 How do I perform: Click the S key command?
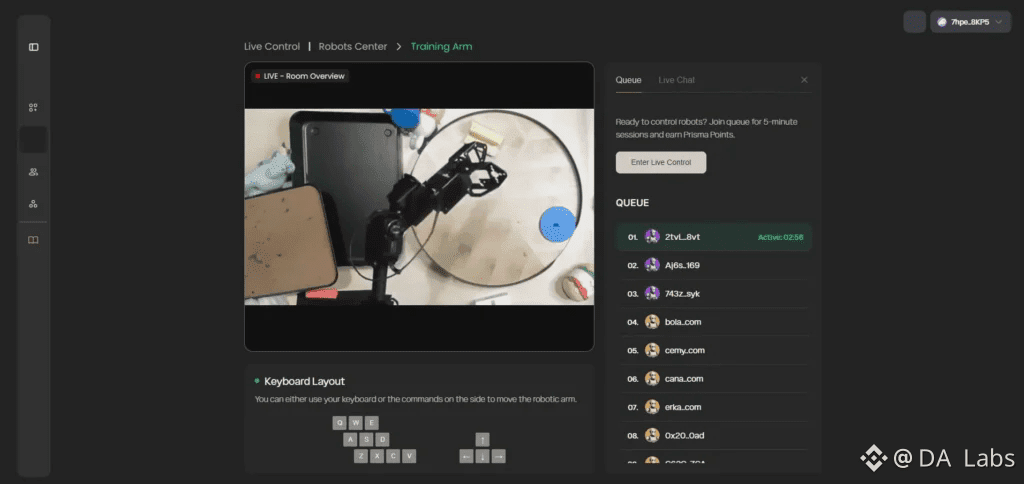[x=367, y=440]
